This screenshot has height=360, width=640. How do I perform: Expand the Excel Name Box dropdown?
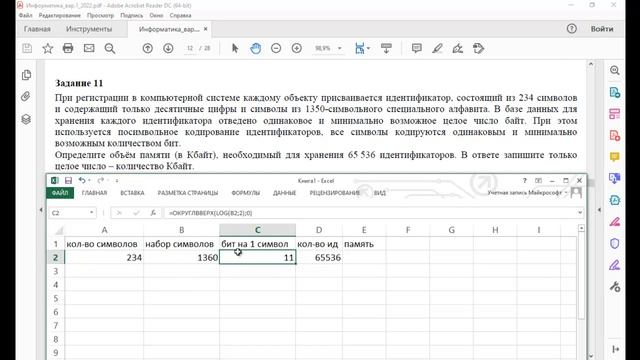[x=91, y=213]
